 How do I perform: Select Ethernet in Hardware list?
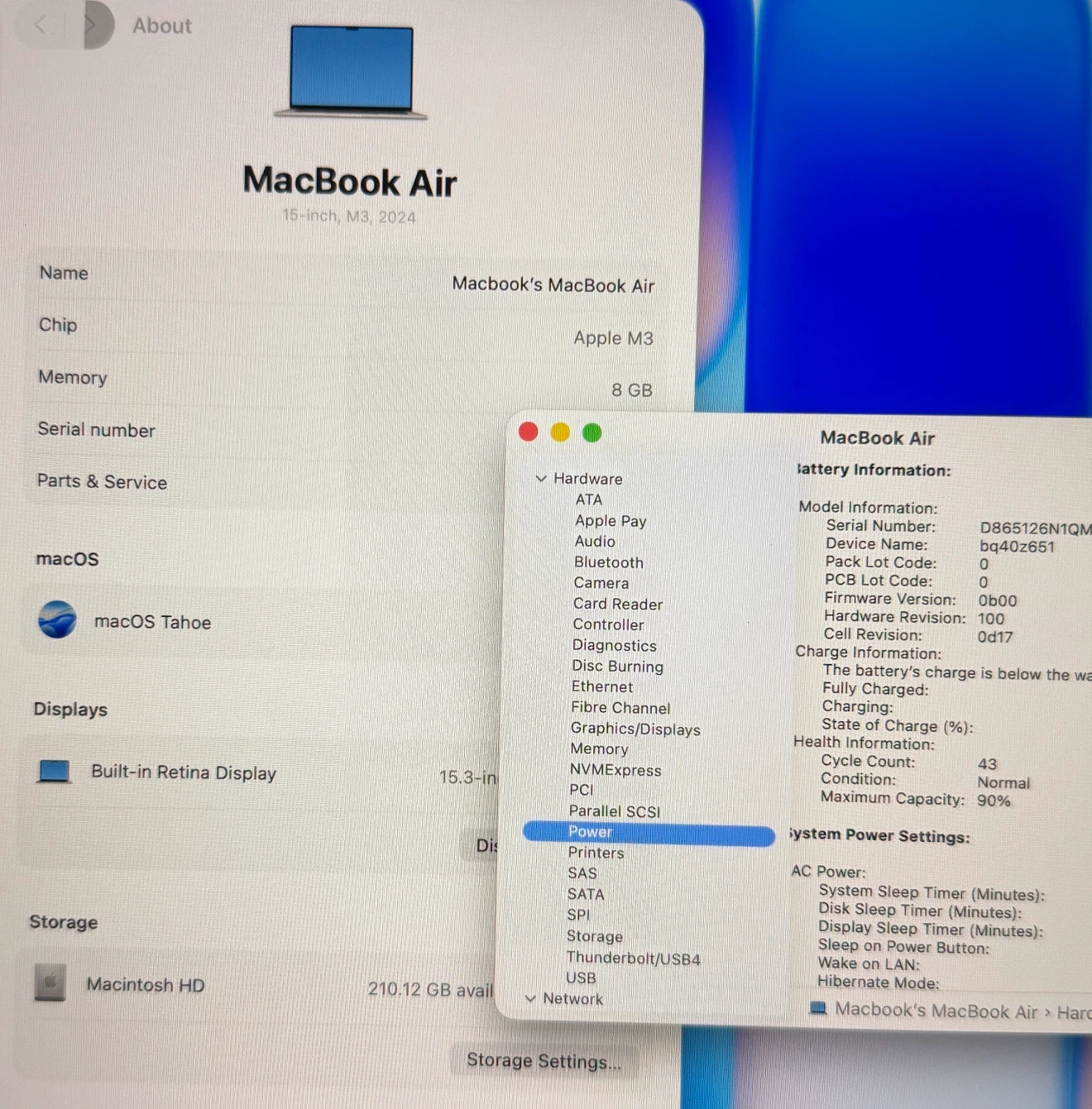click(602, 686)
